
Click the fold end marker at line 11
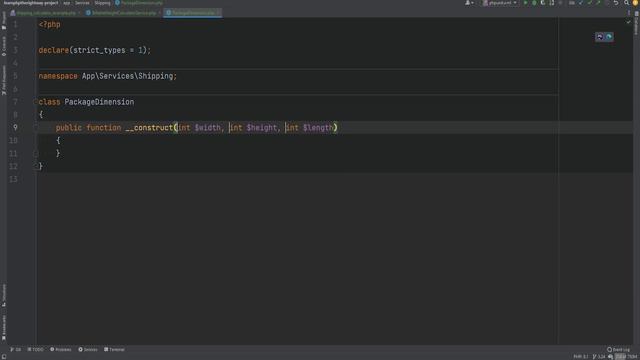point(36,153)
